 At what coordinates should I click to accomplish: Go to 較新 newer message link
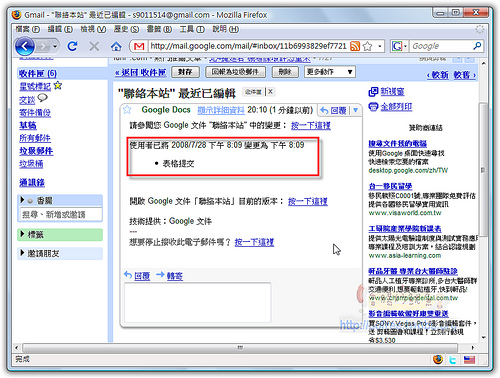438,75
